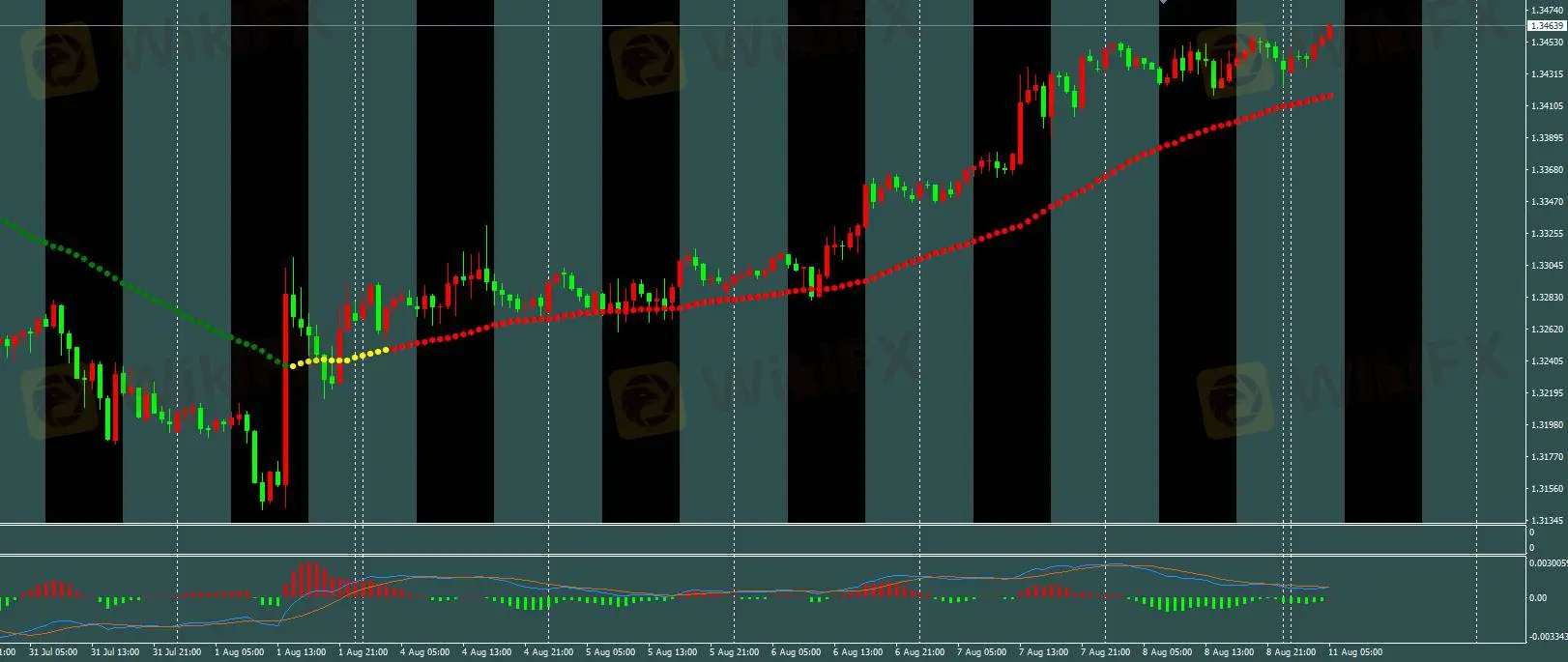Image resolution: width=1568 pixels, height=662 pixels.
Task: Click the 1.31560 price axis label
Action: (1548, 488)
